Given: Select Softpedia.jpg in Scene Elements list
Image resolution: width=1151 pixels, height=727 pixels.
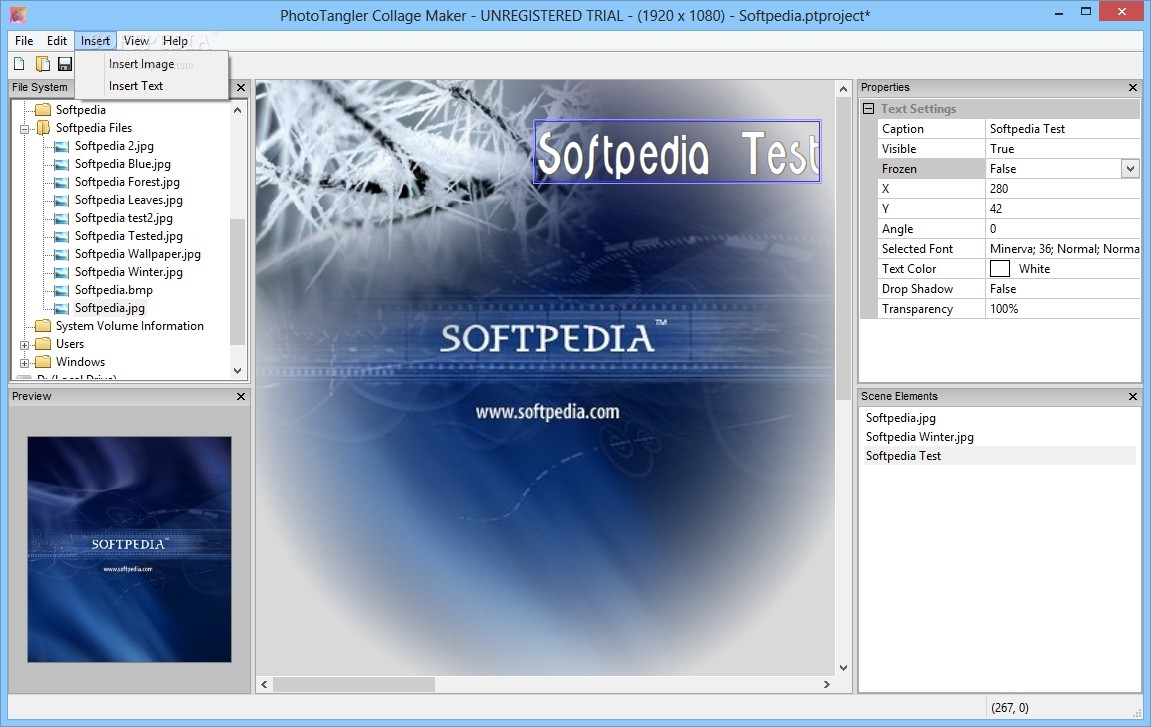Looking at the screenshot, I should (900, 418).
